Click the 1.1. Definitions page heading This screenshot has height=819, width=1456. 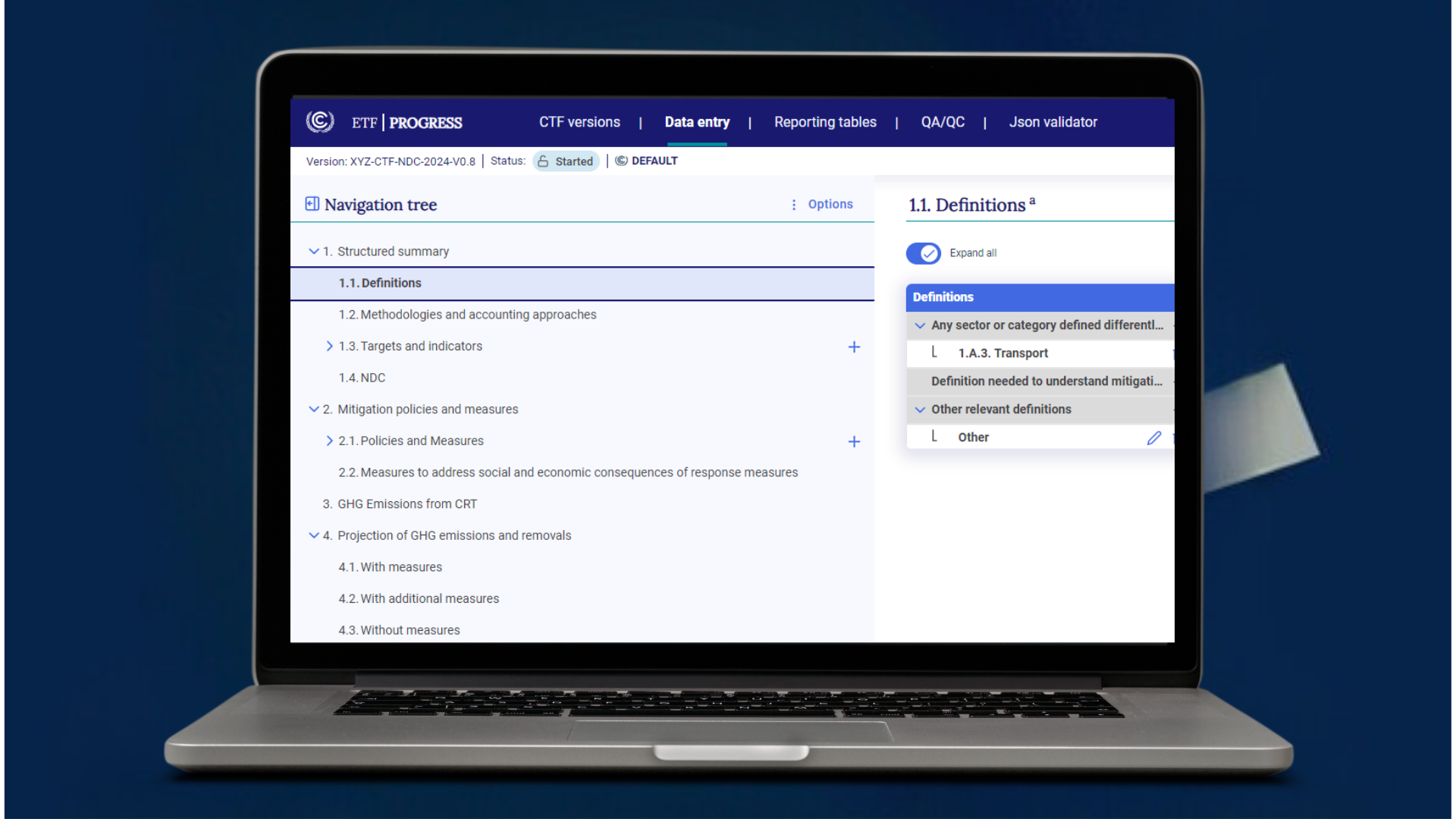(x=971, y=205)
